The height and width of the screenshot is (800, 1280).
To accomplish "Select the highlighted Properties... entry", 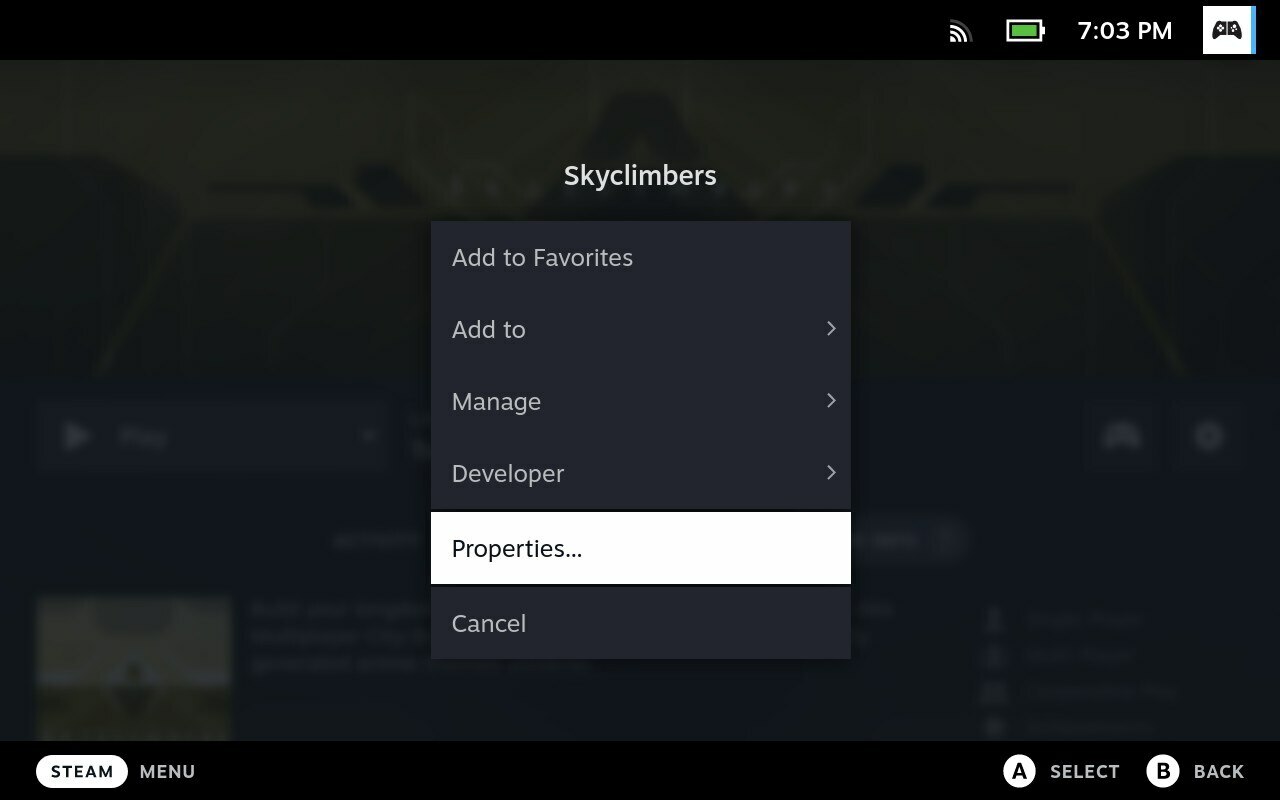I will [x=641, y=548].
